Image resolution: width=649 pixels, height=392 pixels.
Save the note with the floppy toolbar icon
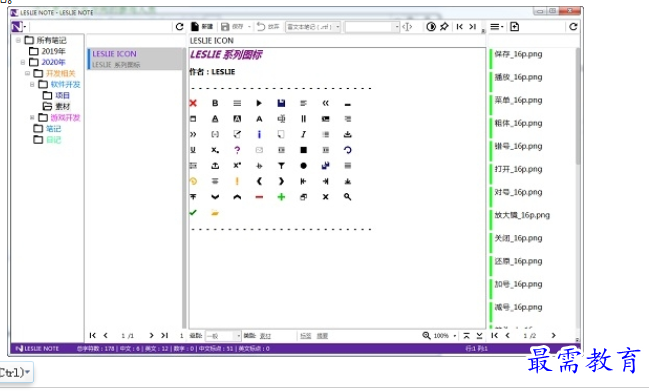(225, 27)
